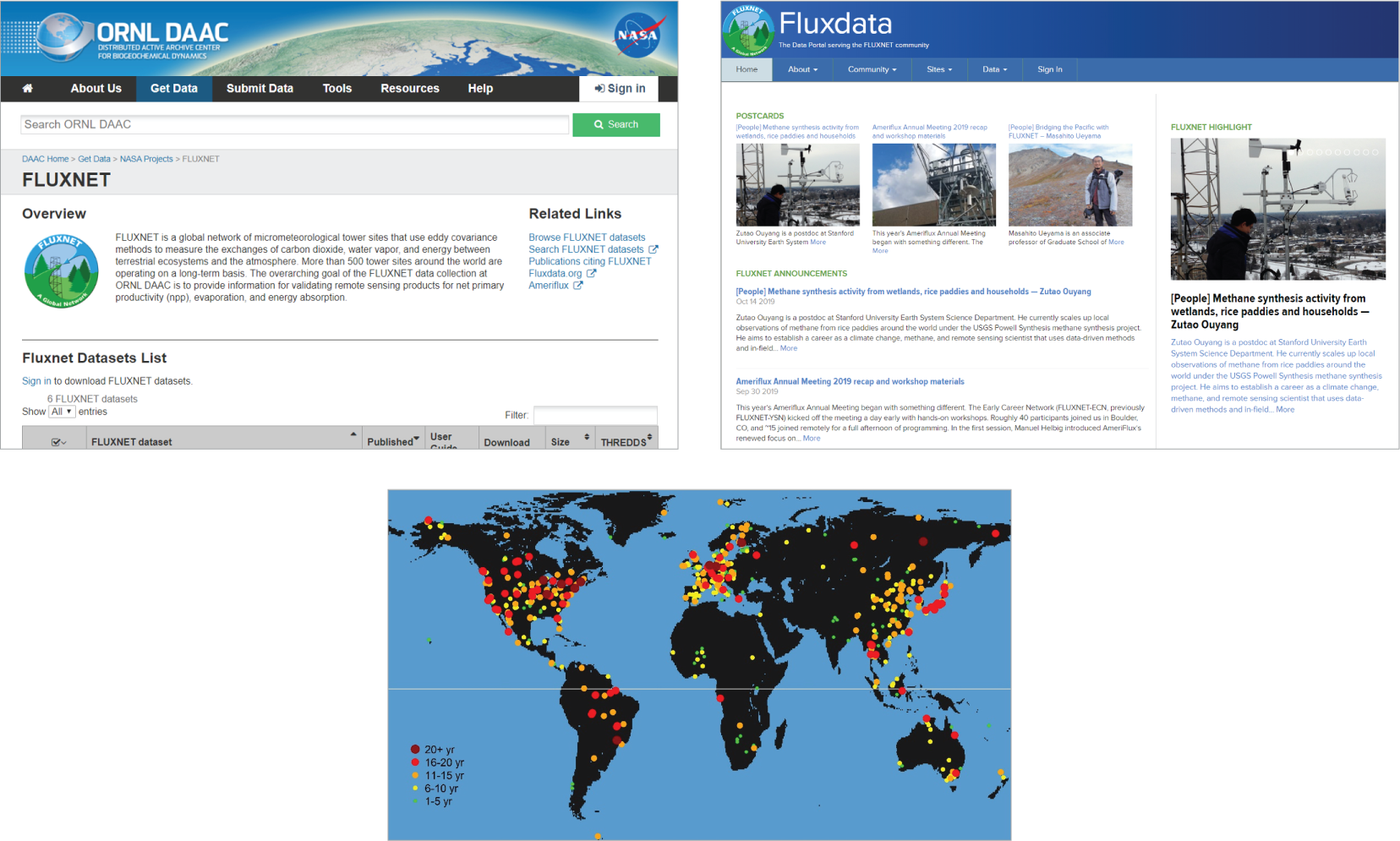Expand the Community dropdown in Fluxdata menu
Screen dimensions: 1400x841
pos(872,69)
